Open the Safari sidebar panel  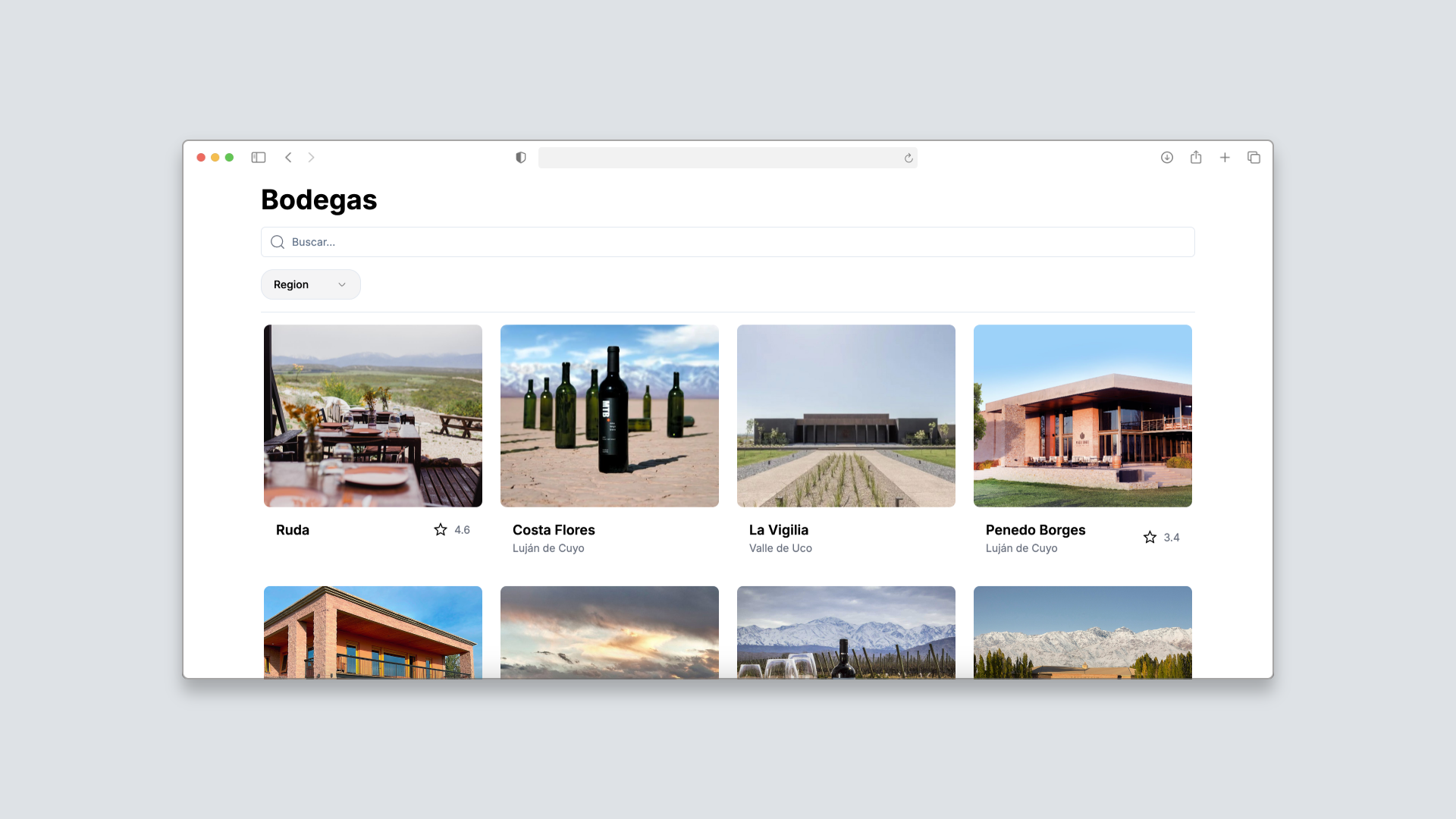coord(259,157)
